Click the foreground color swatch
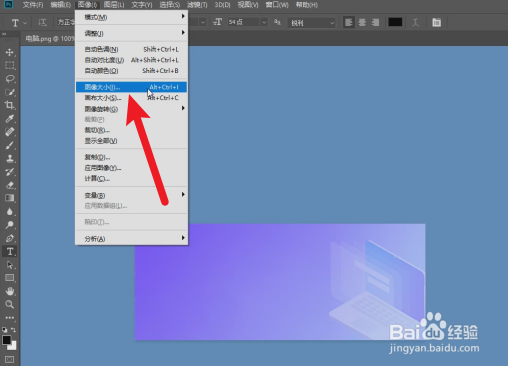Viewport: 508px width, 366px height. point(7,340)
